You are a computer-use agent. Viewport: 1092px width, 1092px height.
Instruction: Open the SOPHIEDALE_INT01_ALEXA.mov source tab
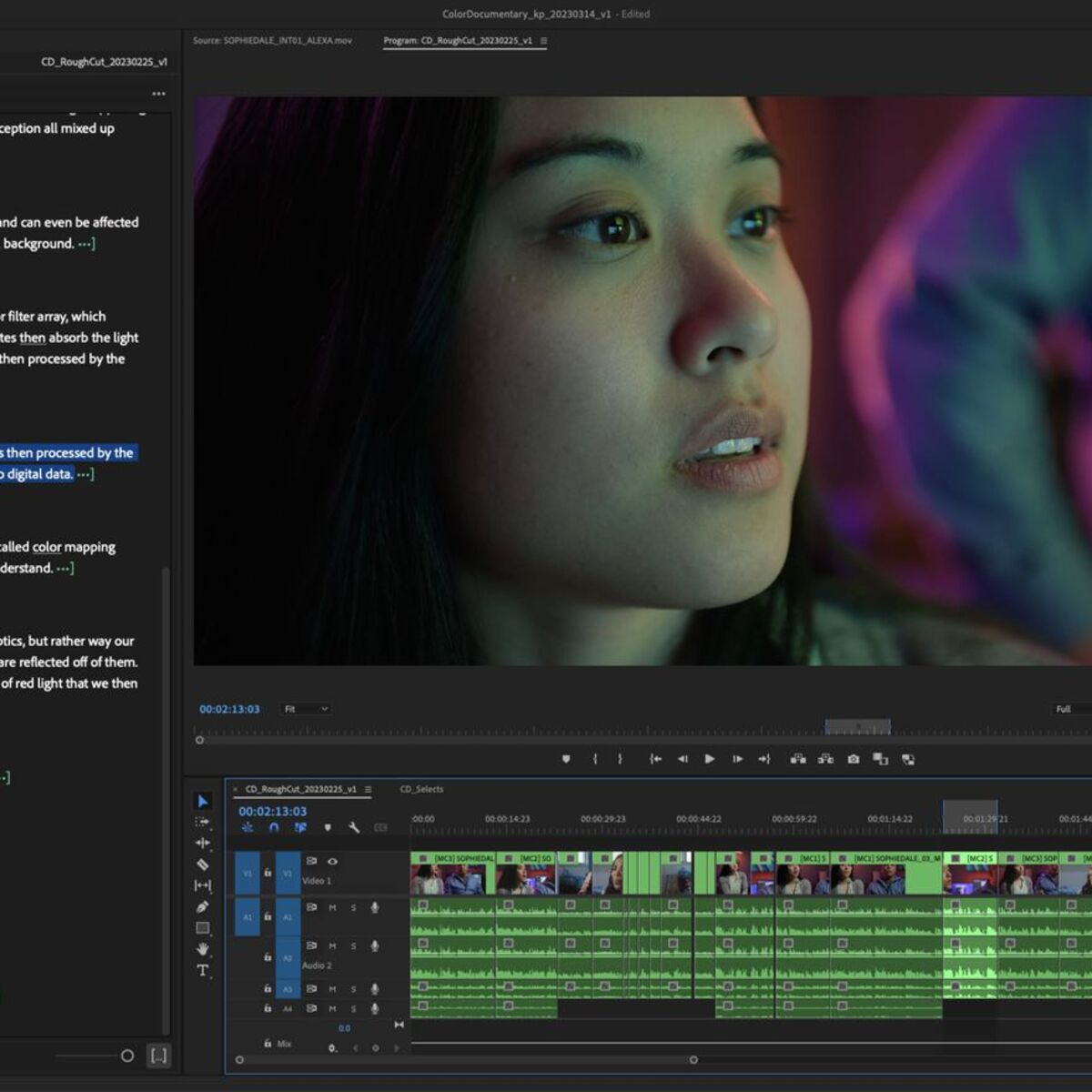pos(271,41)
